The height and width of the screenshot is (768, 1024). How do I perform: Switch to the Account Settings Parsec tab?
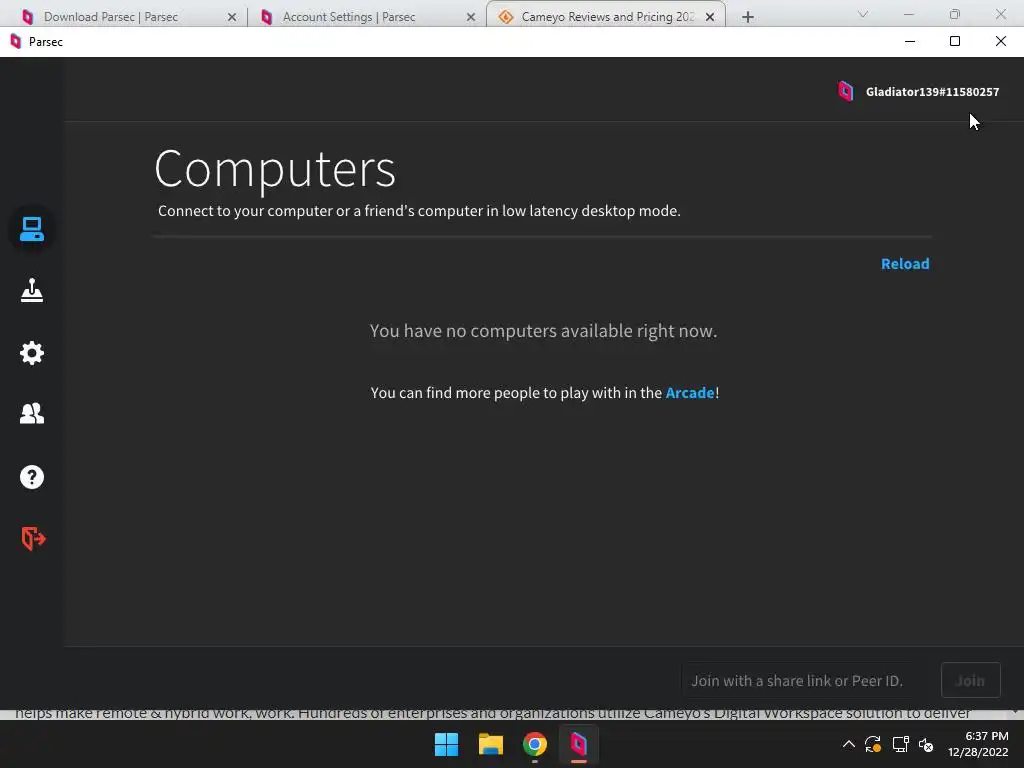(x=349, y=17)
